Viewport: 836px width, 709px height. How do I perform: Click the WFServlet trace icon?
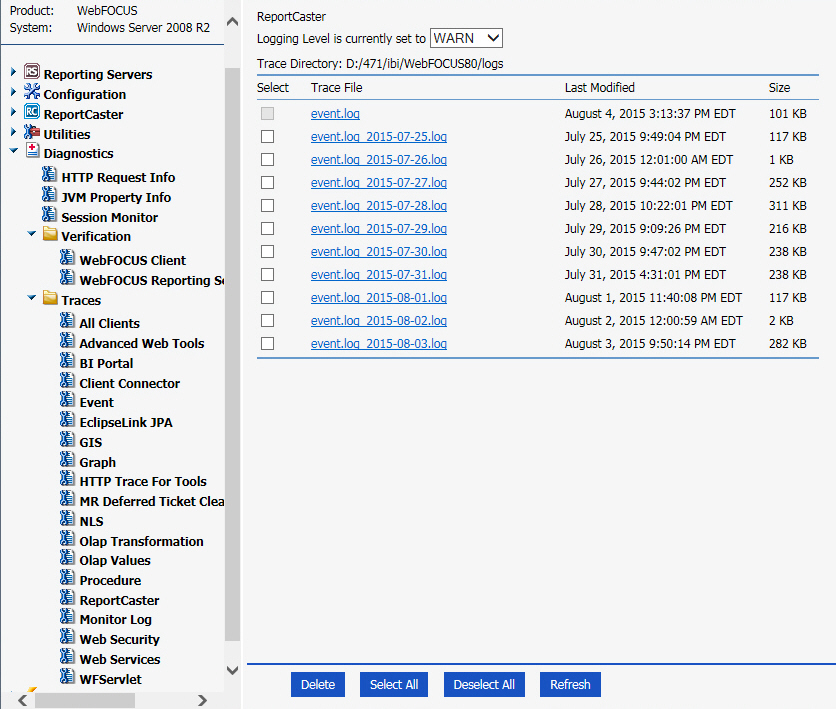[67, 676]
